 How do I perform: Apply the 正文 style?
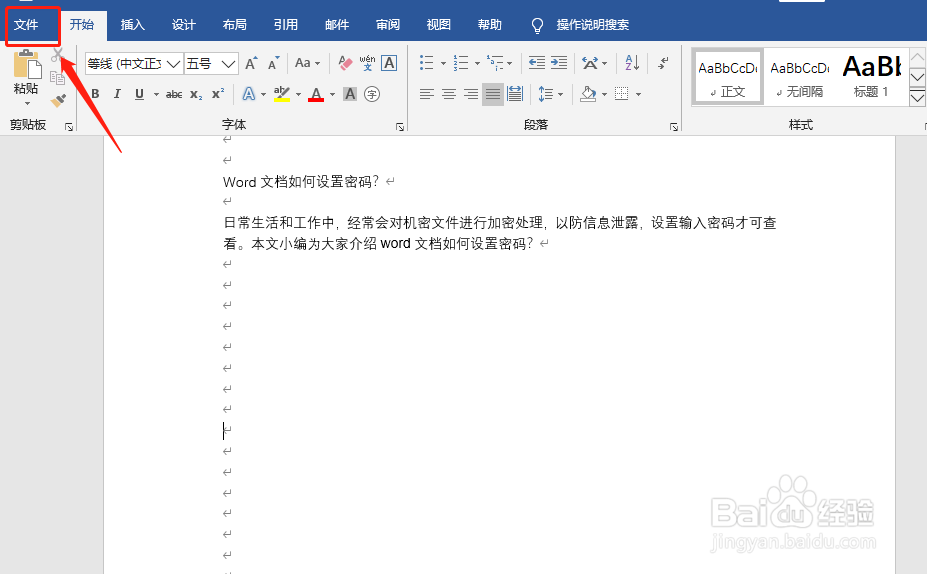[727, 77]
